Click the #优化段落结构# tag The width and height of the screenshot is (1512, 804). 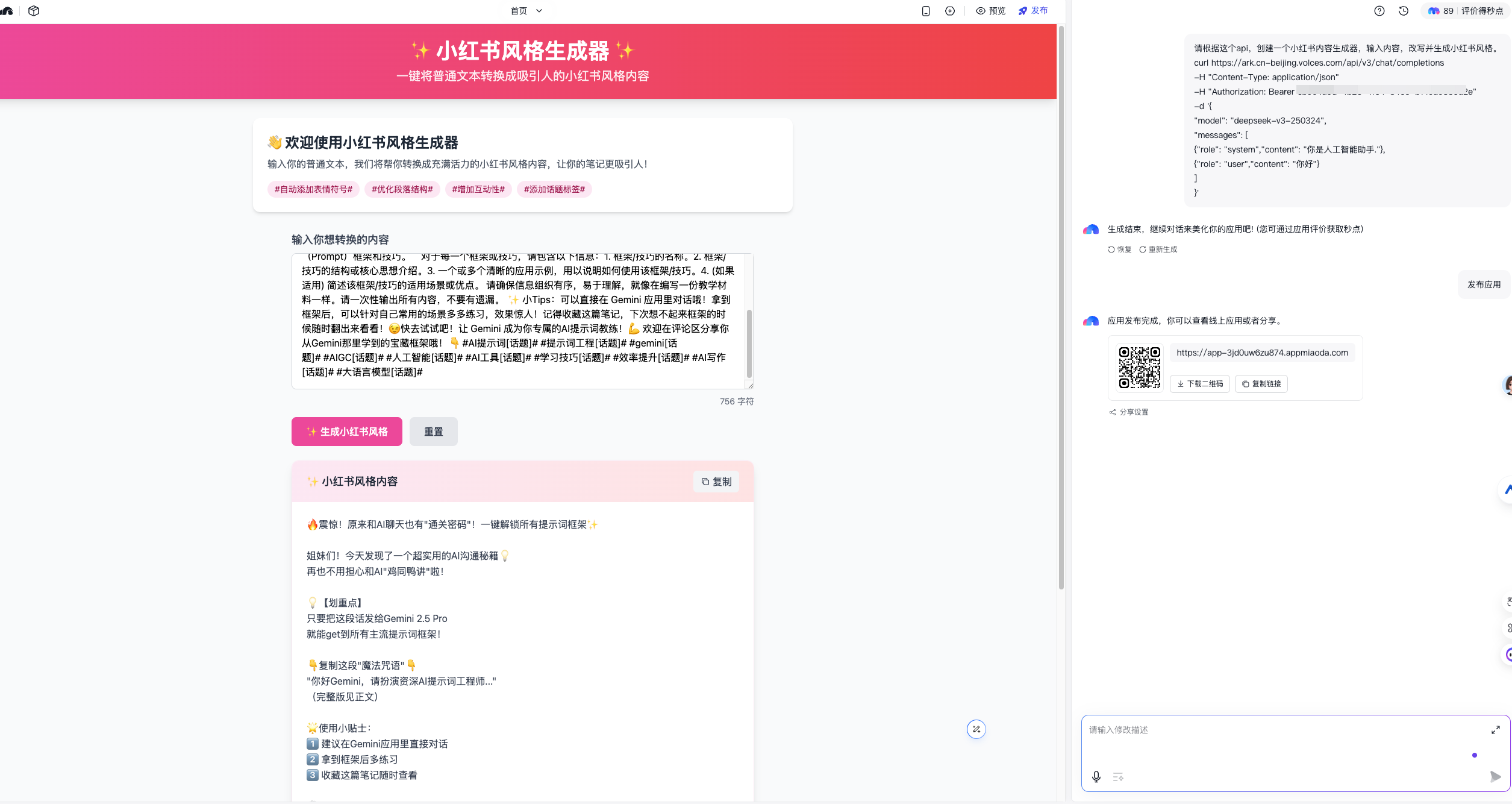click(x=402, y=189)
